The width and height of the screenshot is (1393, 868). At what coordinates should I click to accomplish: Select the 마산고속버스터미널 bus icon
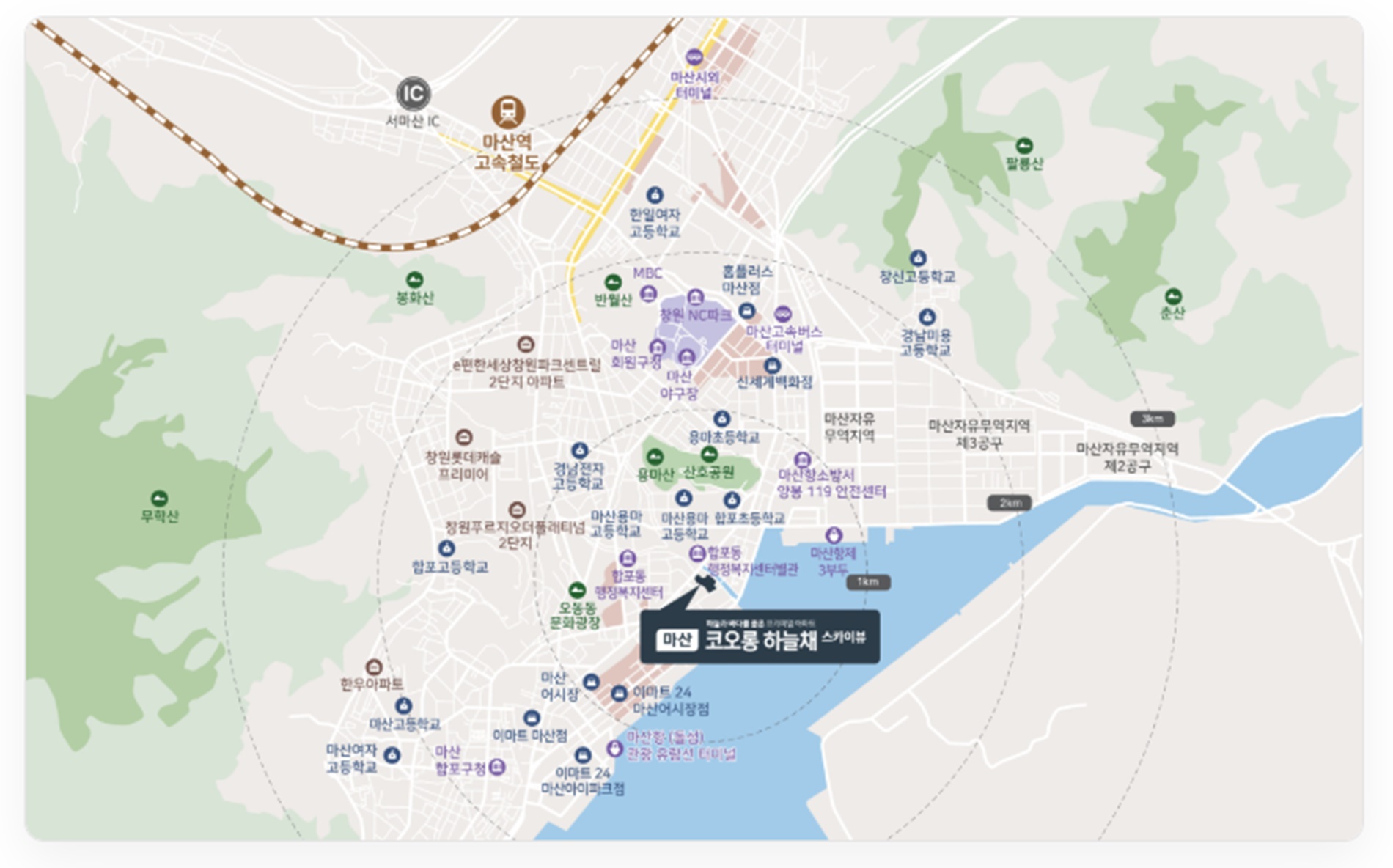783,315
